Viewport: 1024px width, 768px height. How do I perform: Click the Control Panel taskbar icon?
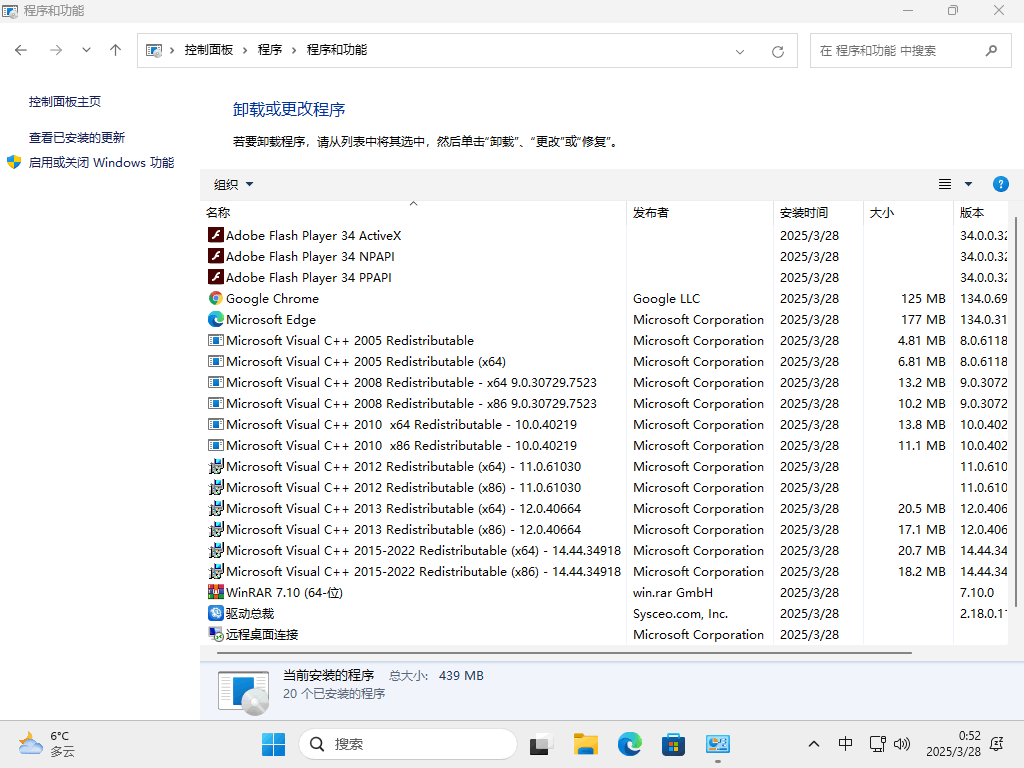[717, 744]
